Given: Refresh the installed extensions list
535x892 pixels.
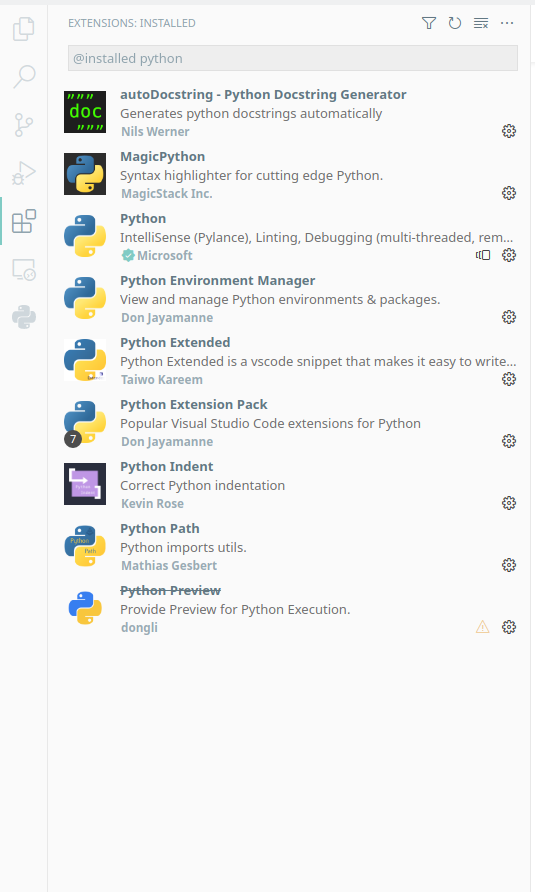Looking at the screenshot, I should (x=455, y=23).
